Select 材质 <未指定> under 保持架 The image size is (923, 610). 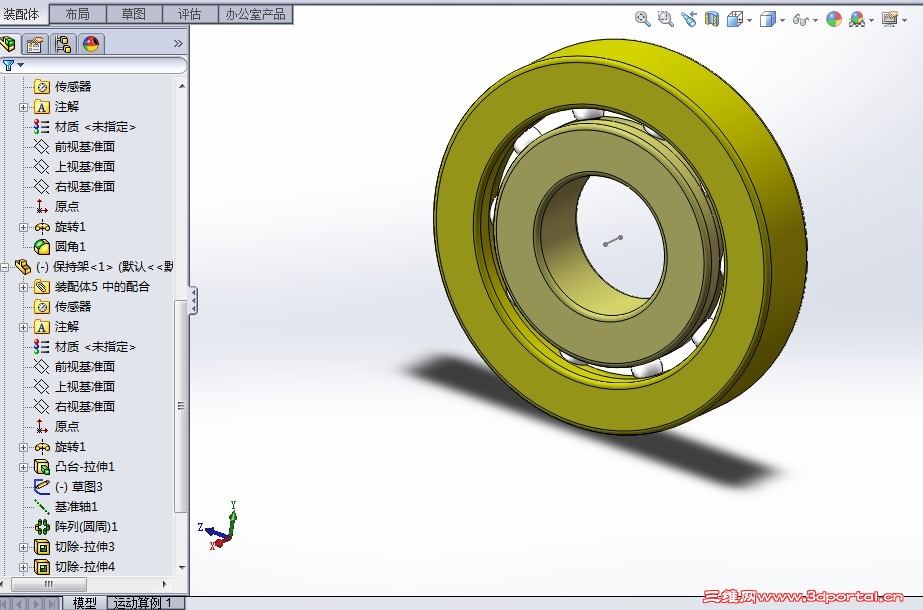(95, 347)
